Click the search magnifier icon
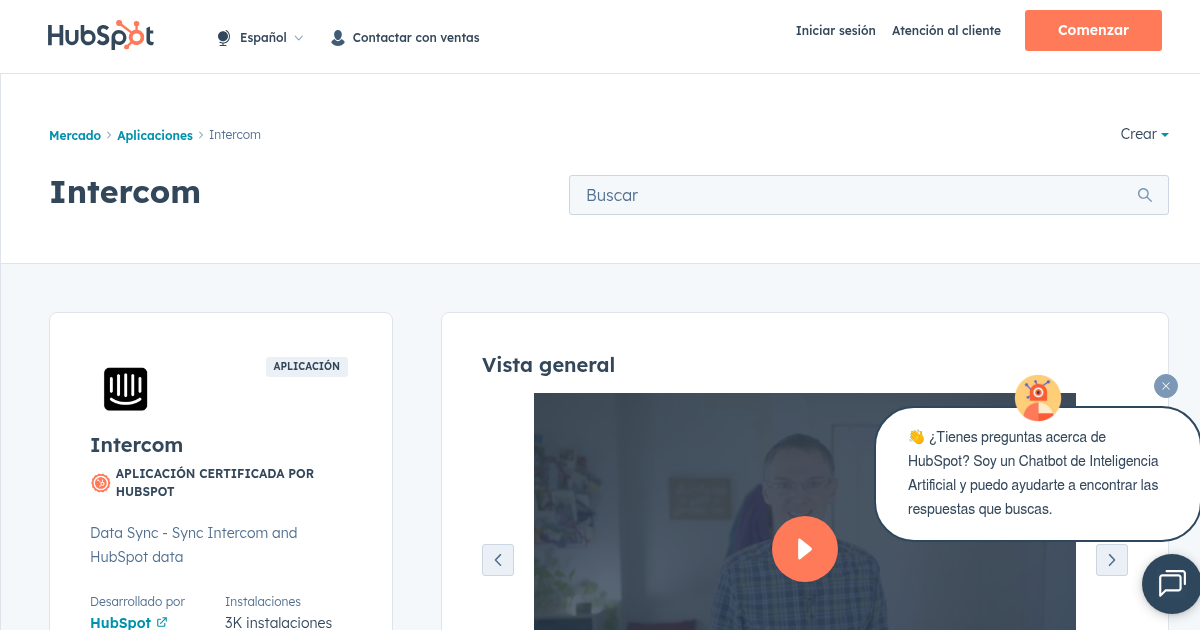 [x=1144, y=195]
